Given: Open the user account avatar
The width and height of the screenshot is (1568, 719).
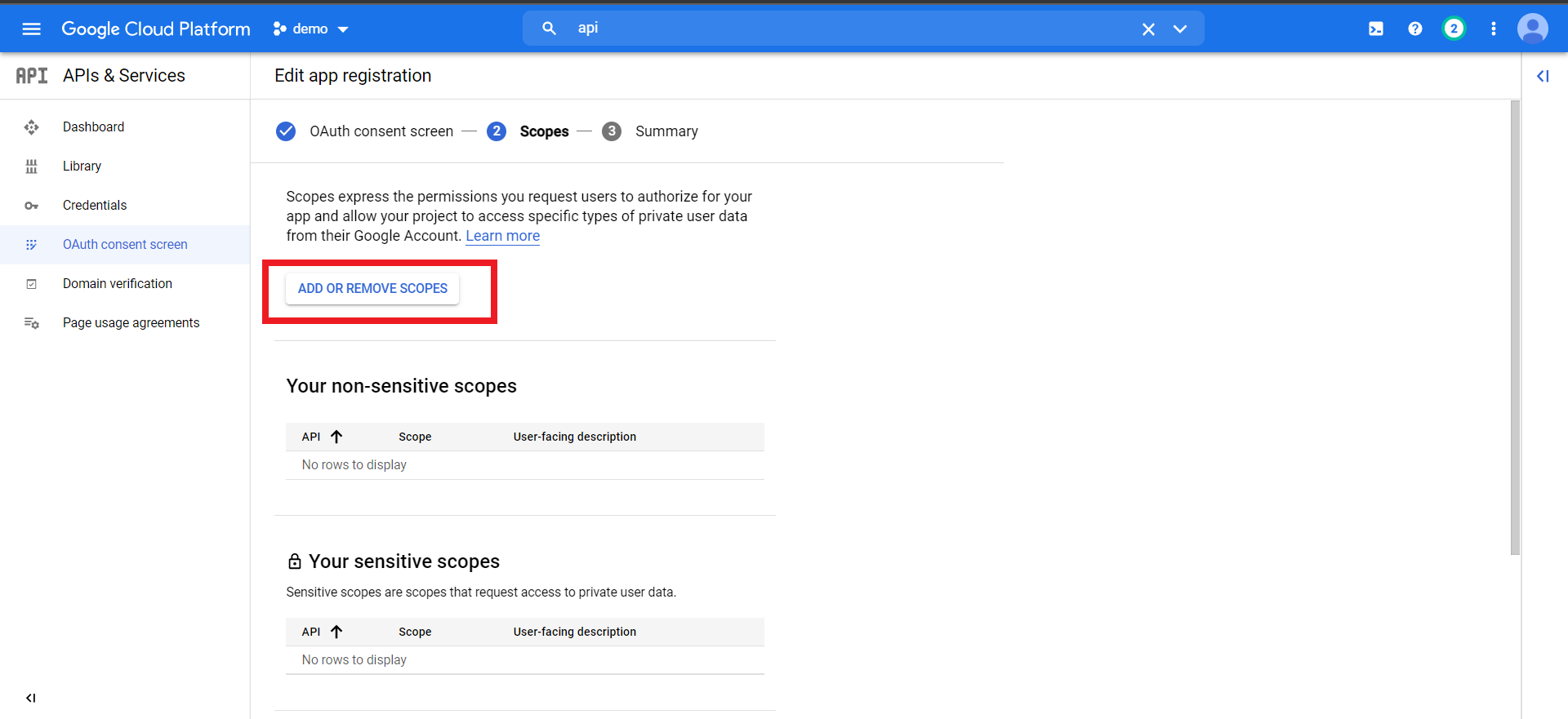Looking at the screenshot, I should click(x=1532, y=29).
